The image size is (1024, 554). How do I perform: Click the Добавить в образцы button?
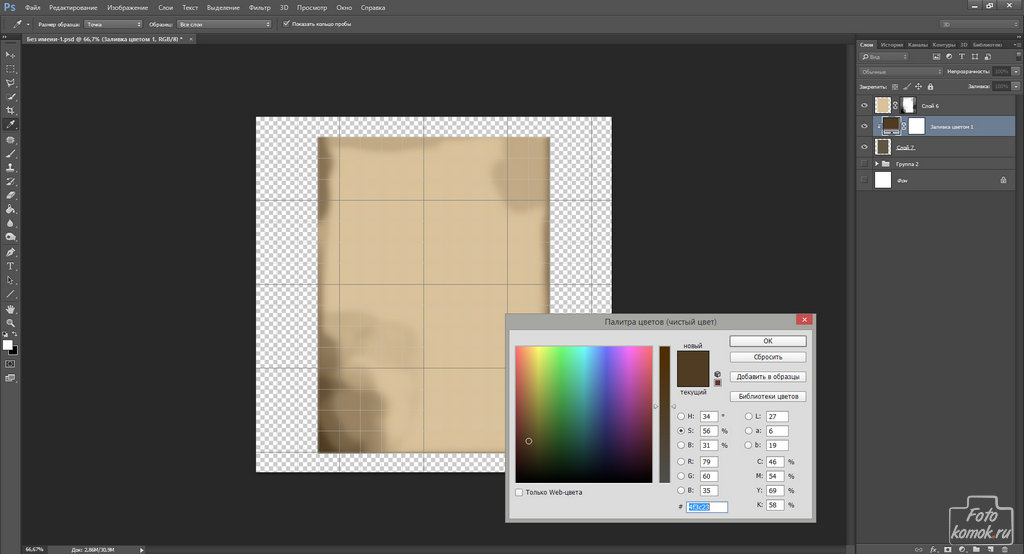767,377
